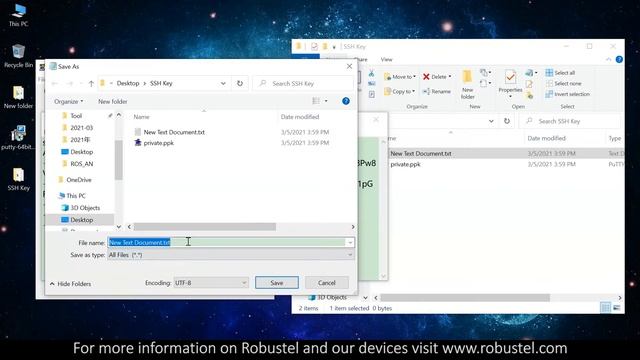Expand the Save As address path dropdown

tap(223, 83)
